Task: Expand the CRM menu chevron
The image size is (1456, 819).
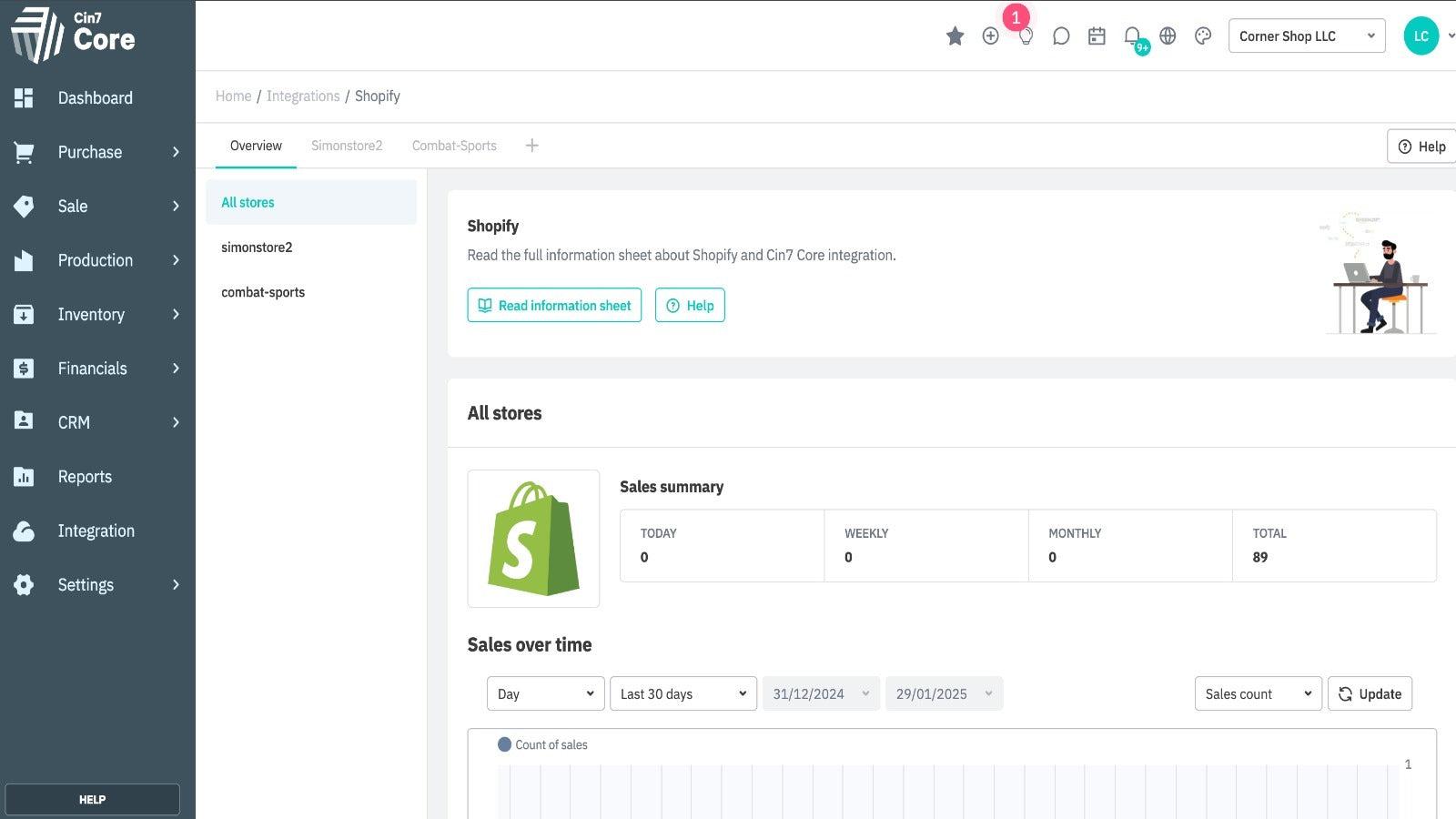Action: [176, 422]
